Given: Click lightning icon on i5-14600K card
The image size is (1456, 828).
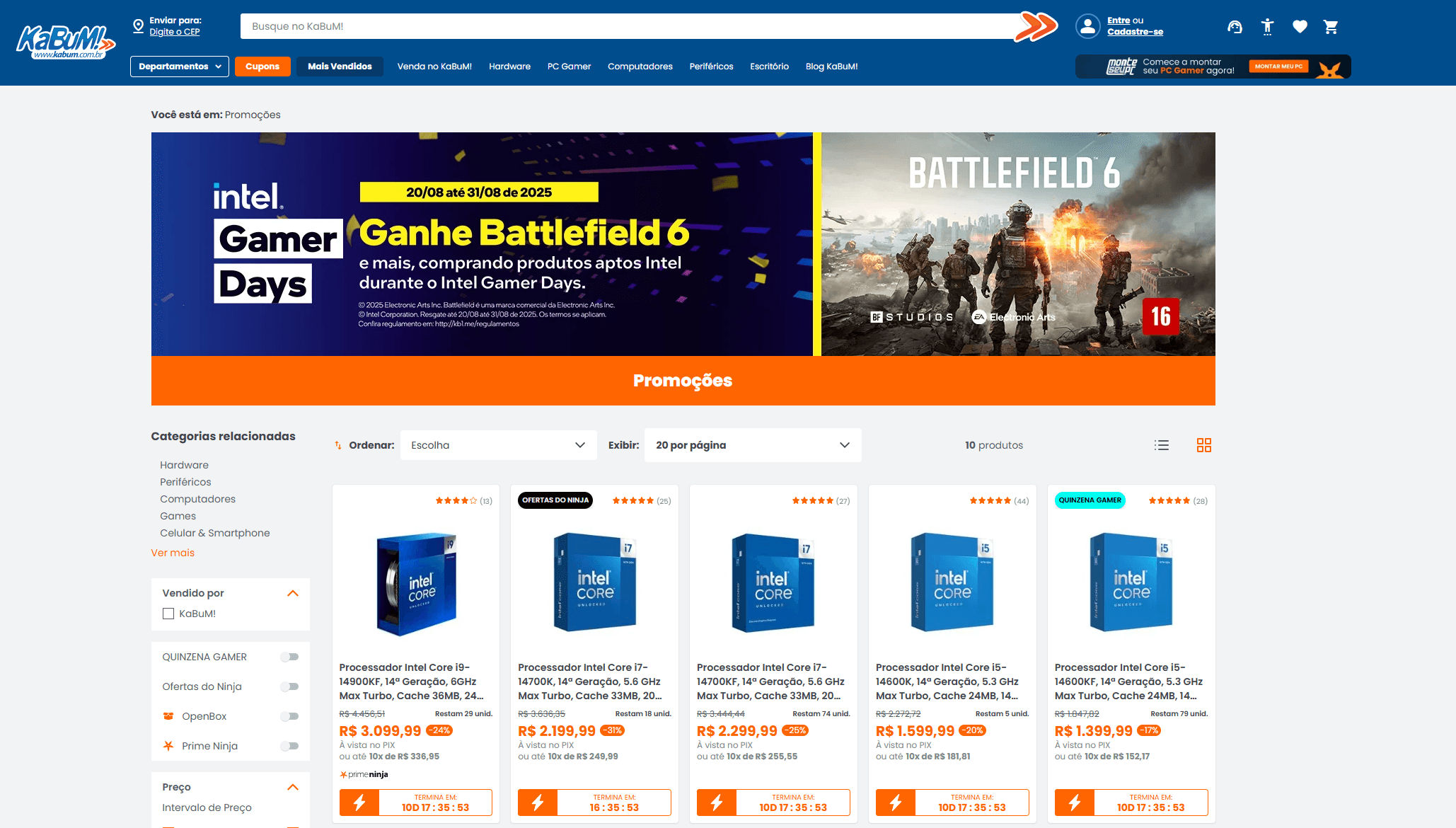Looking at the screenshot, I should (896, 803).
